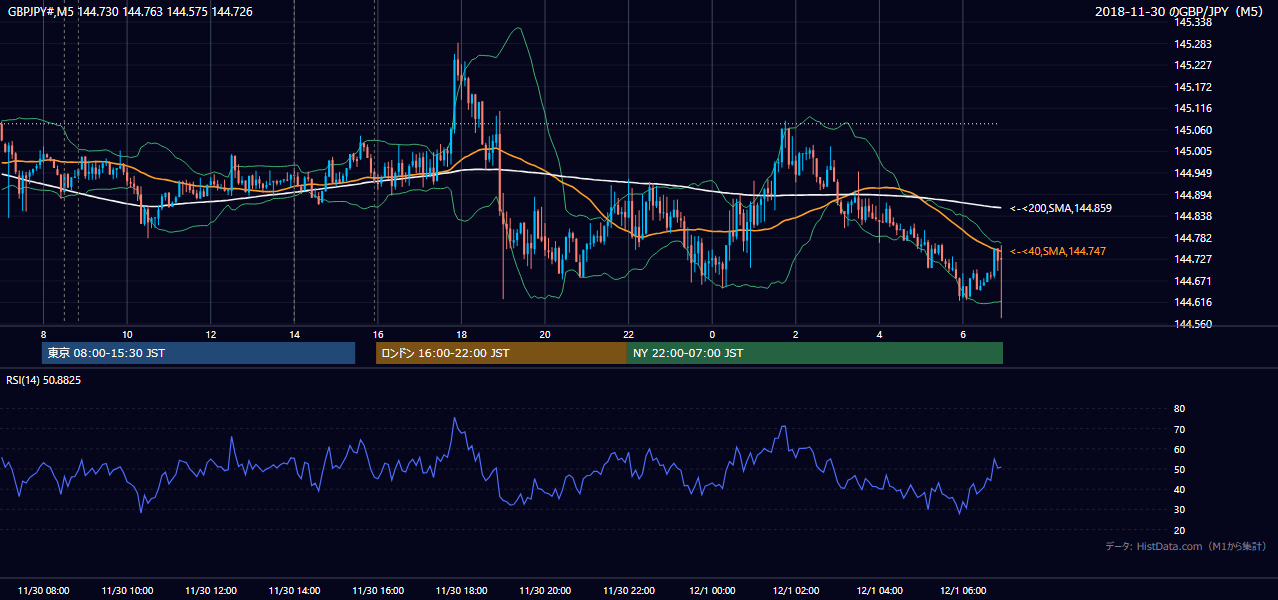Click the price axis value 145.283
The width and height of the screenshot is (1278, 600).
1193,44
